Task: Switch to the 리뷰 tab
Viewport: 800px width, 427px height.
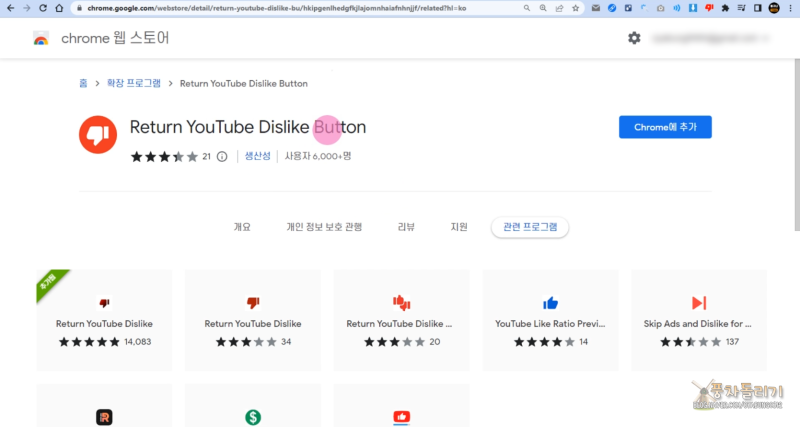Action: [x=406, y=227]
